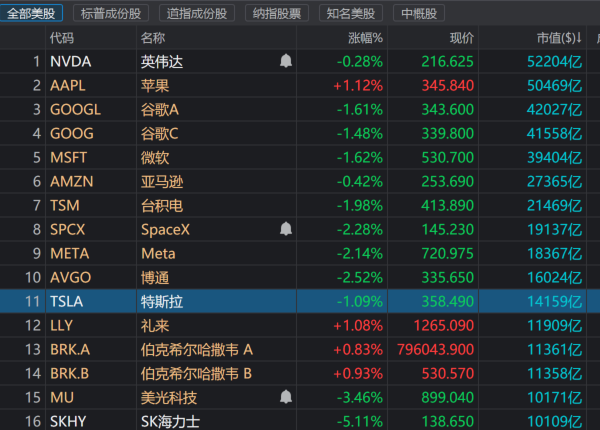Click the price 1265.090

click(x=444, y=326)
